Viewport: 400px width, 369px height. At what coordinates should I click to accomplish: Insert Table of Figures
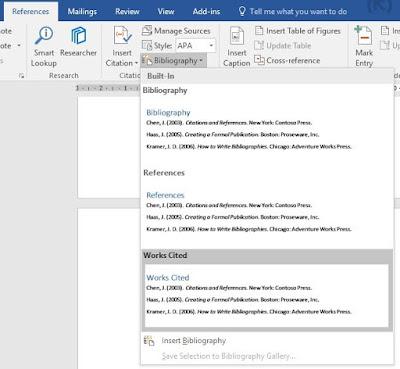[x=298, y=31]
